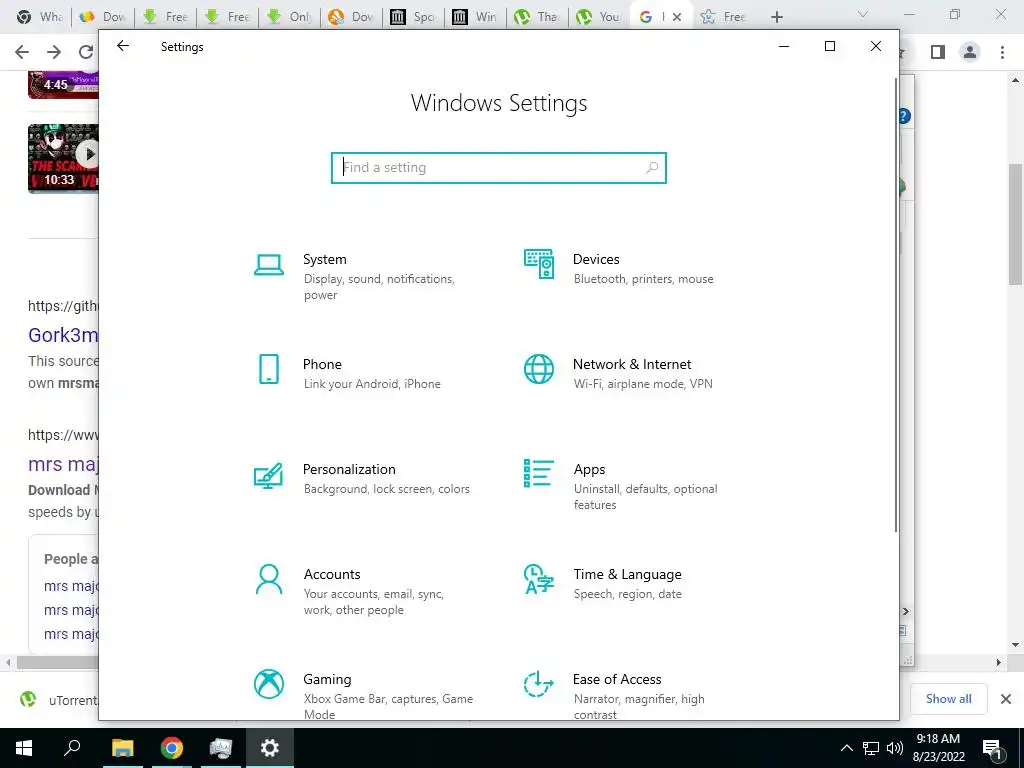
Task: Open Personalization paintbrush icon
Action: (x=268, y=475)
